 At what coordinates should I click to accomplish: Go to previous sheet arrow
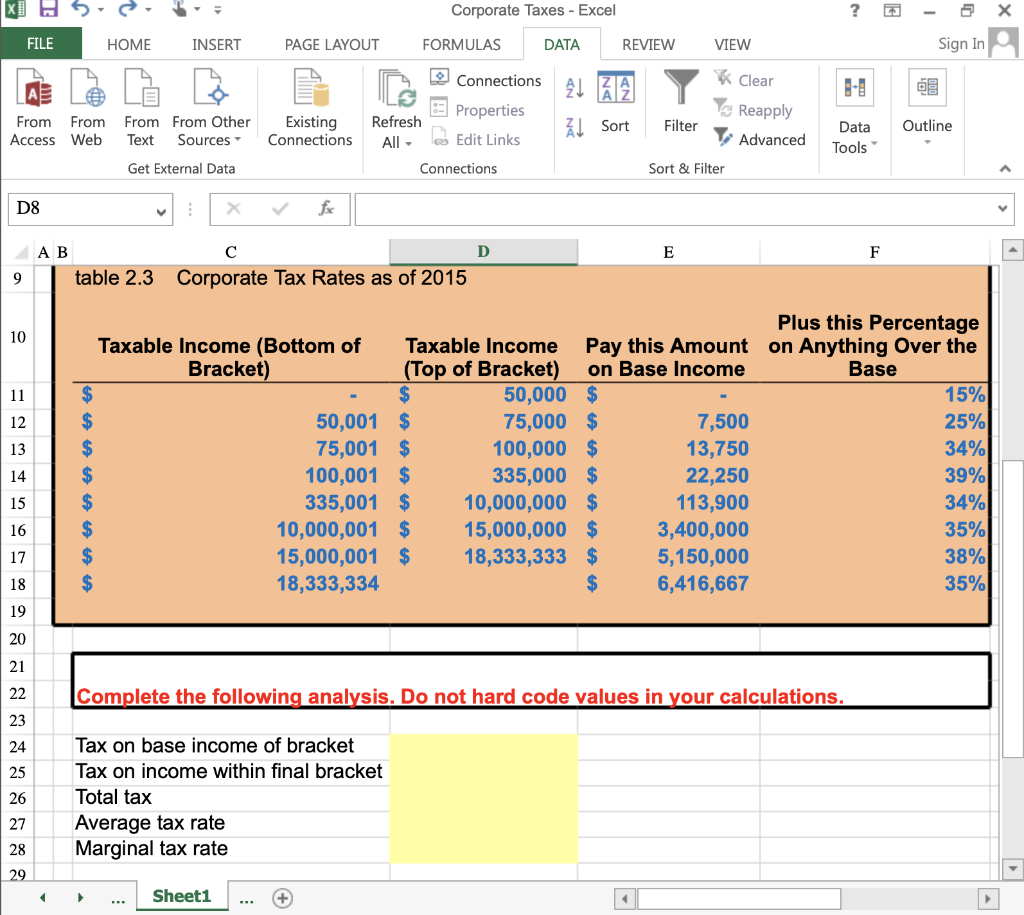point(42,898)
